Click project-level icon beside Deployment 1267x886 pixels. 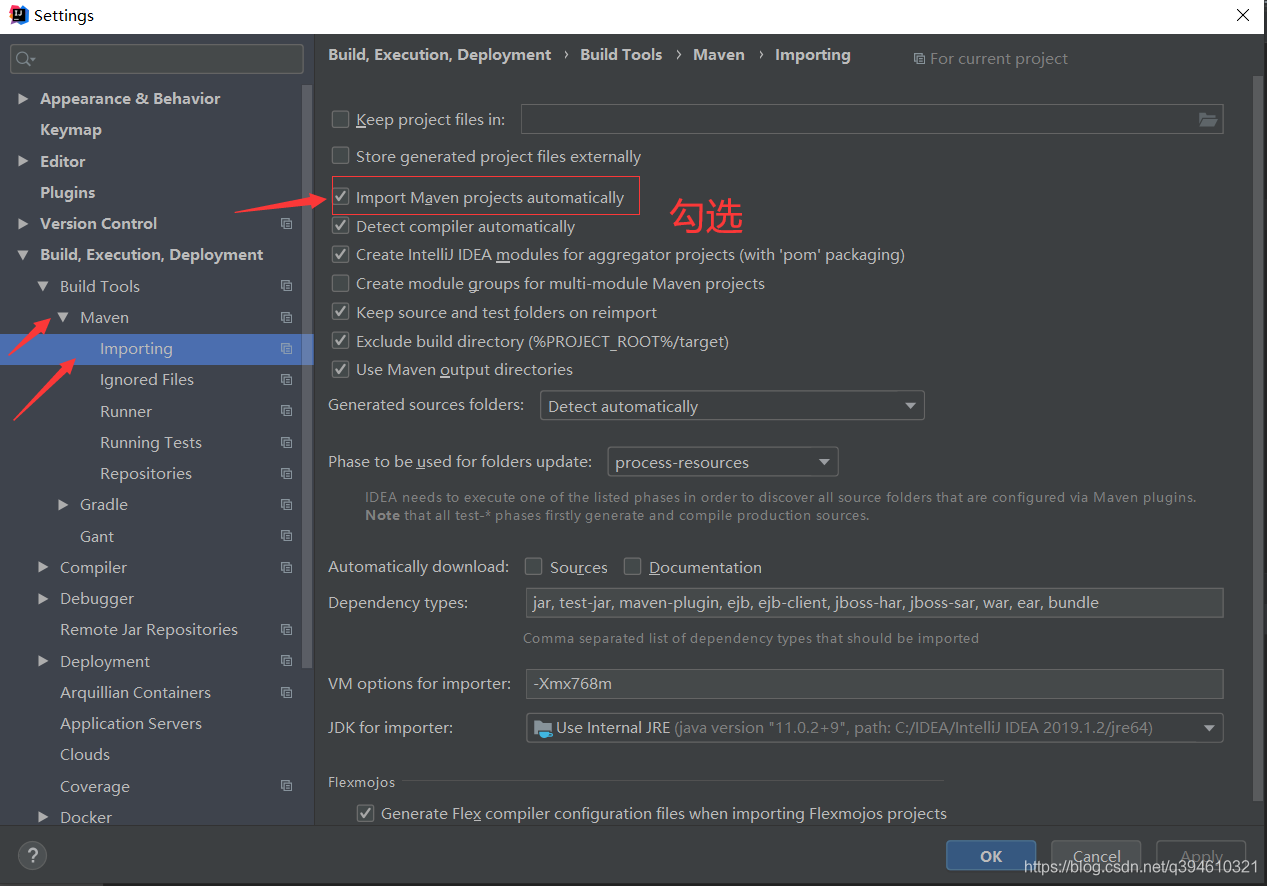287,661
